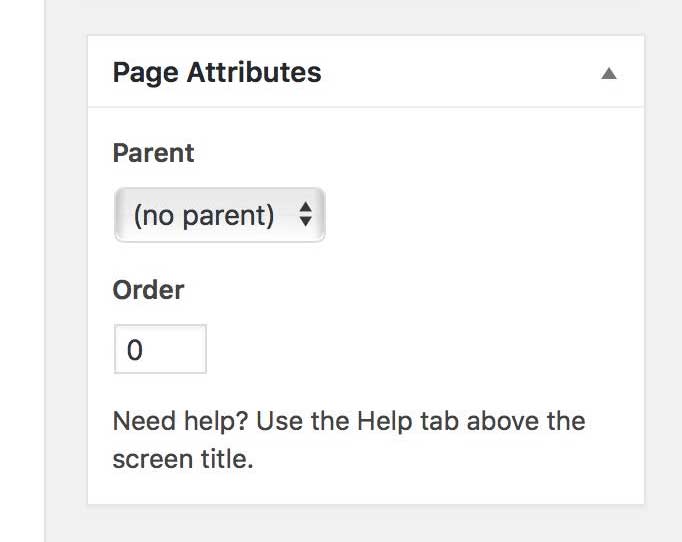Click the gray background above the panel

(365, 16)
